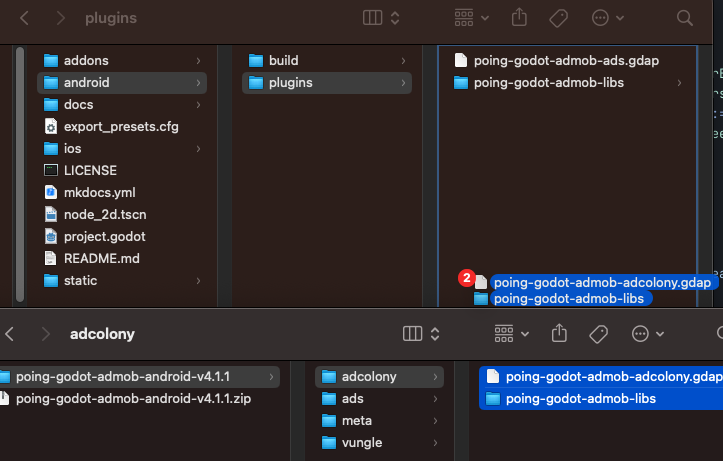Select the adcolony folder
Image resolution: width=723 pixels, height=461 pixels.
pos(379,377)
